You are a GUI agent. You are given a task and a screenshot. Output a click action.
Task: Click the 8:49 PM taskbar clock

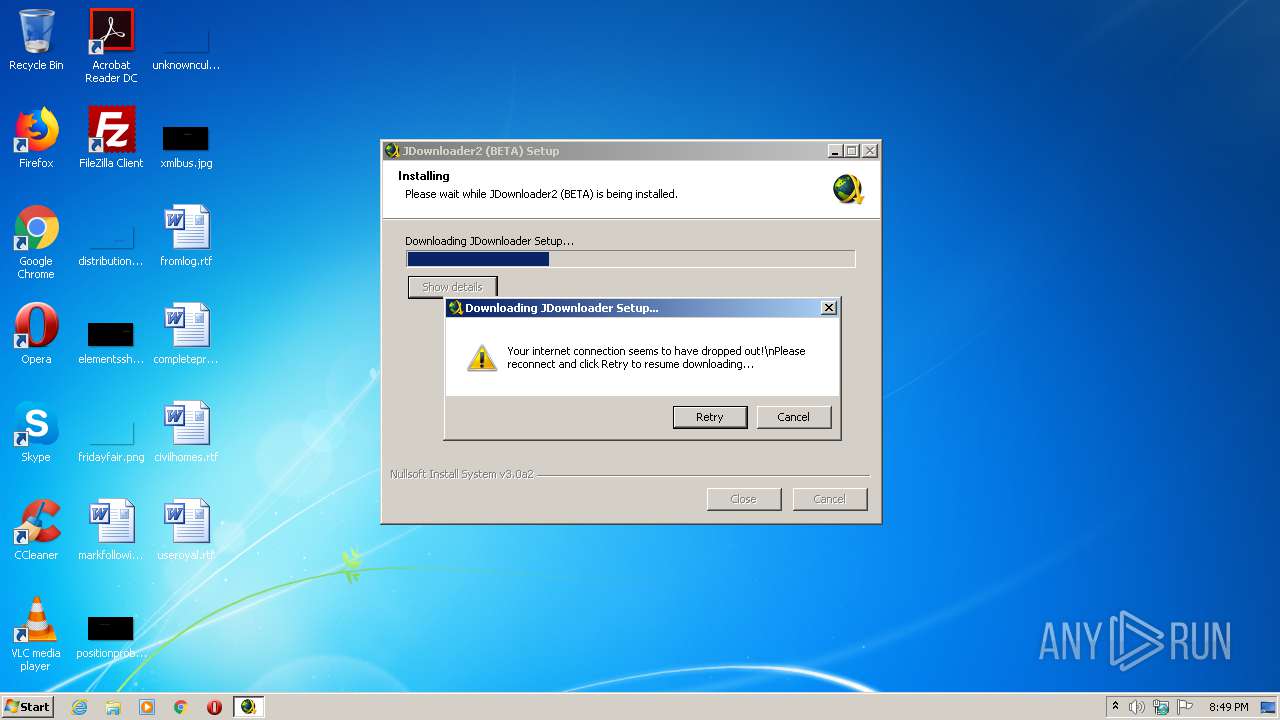click(1228, 707)
